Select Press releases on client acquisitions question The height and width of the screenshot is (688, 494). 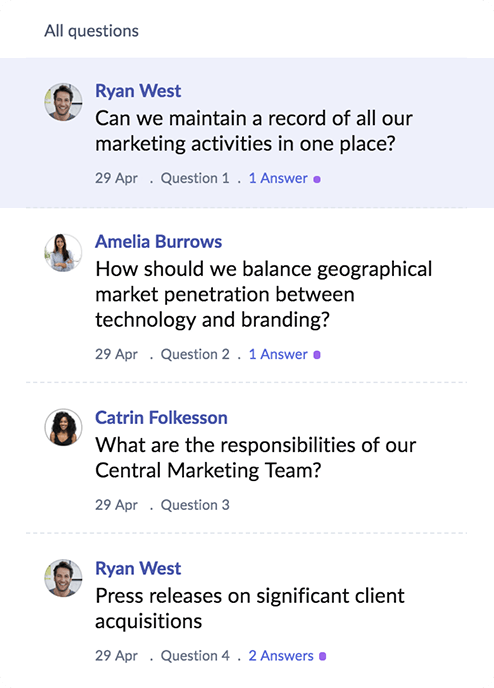tap(250, 608)
